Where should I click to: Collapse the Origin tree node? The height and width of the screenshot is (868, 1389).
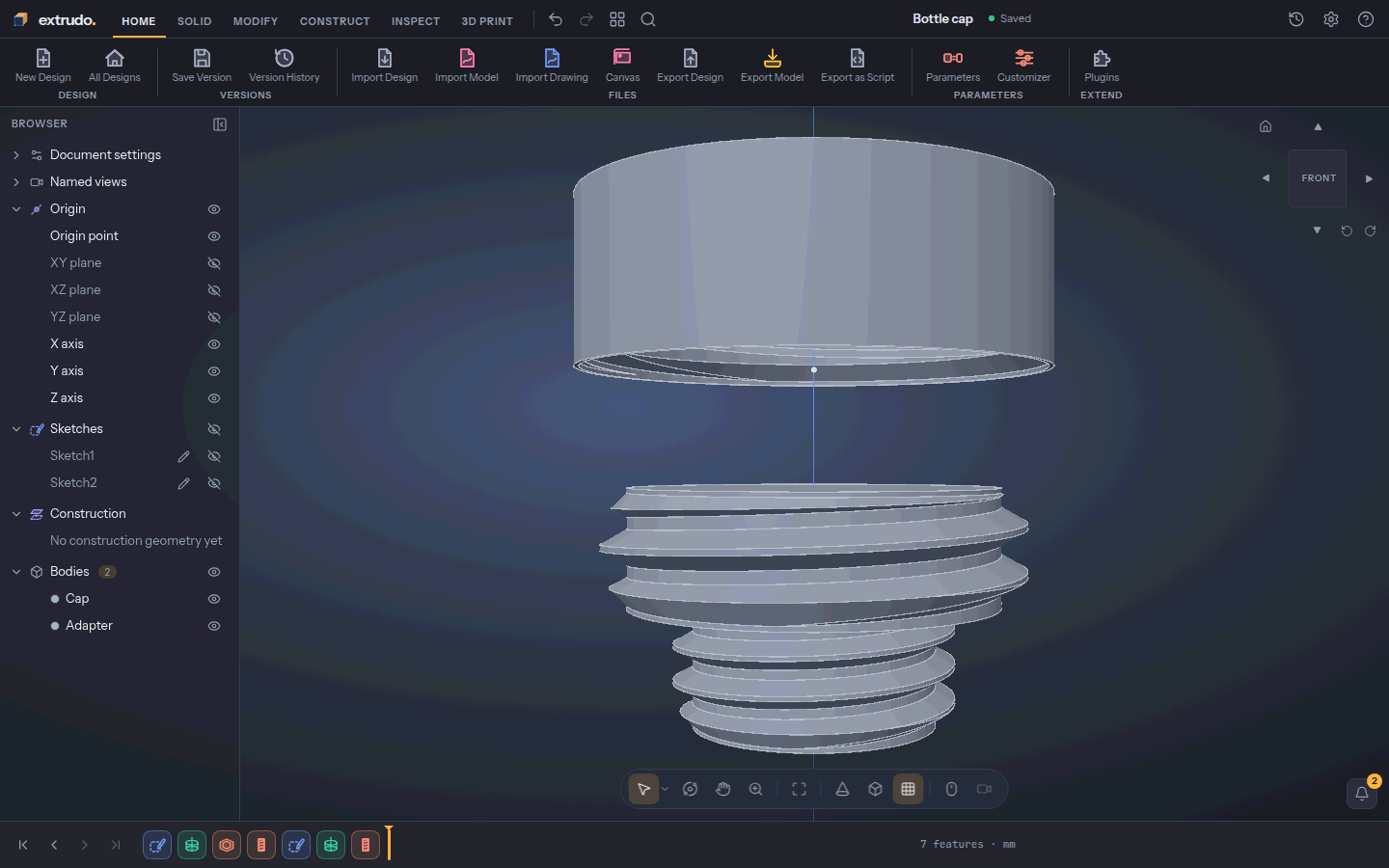pos(16,209)
